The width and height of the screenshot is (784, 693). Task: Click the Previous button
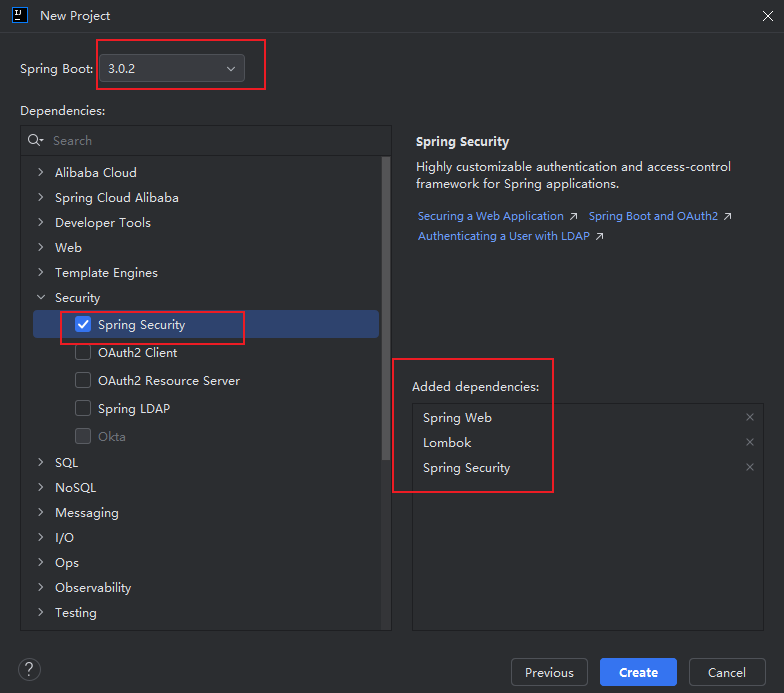(x=549, y=672)
